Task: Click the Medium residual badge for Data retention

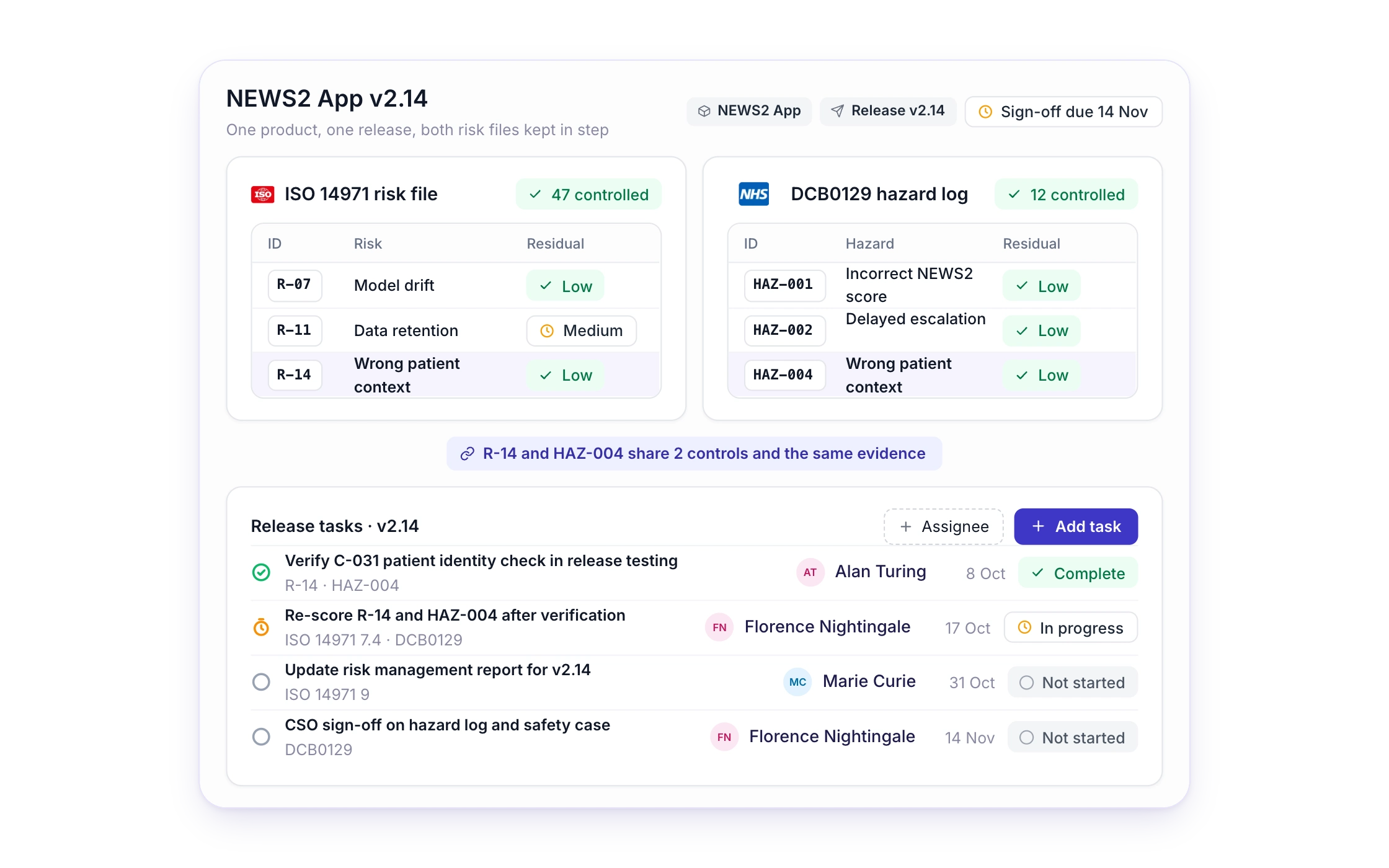Action: point(581,330)
